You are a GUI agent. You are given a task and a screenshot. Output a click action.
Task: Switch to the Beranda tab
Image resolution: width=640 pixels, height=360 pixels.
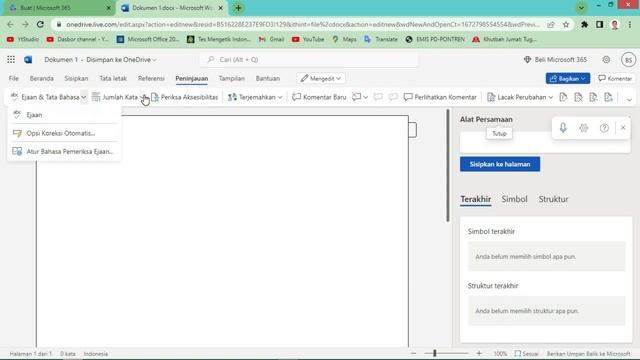click(42, 78)
